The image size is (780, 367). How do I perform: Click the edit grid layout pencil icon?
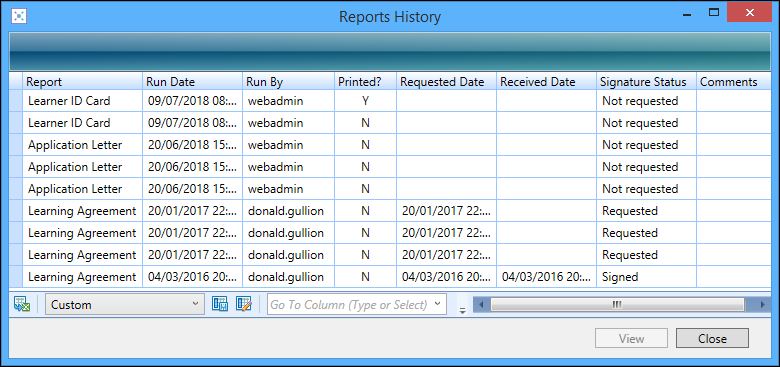(x=244, y=304)
